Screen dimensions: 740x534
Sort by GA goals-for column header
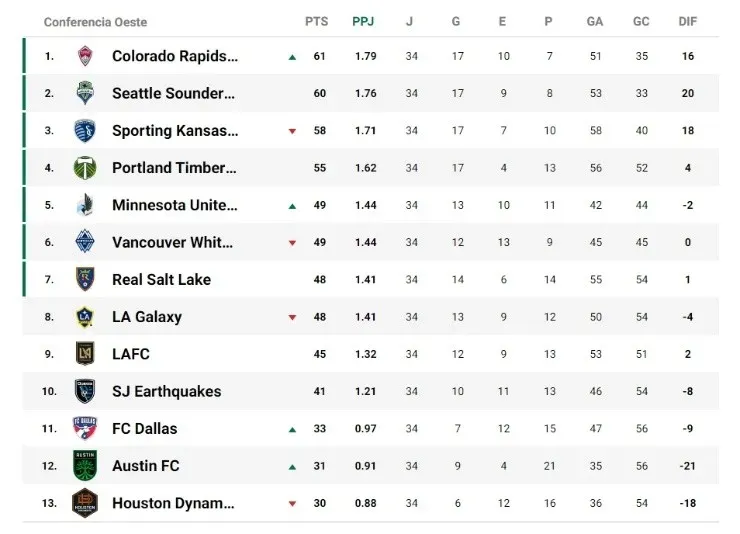point(595,21)
